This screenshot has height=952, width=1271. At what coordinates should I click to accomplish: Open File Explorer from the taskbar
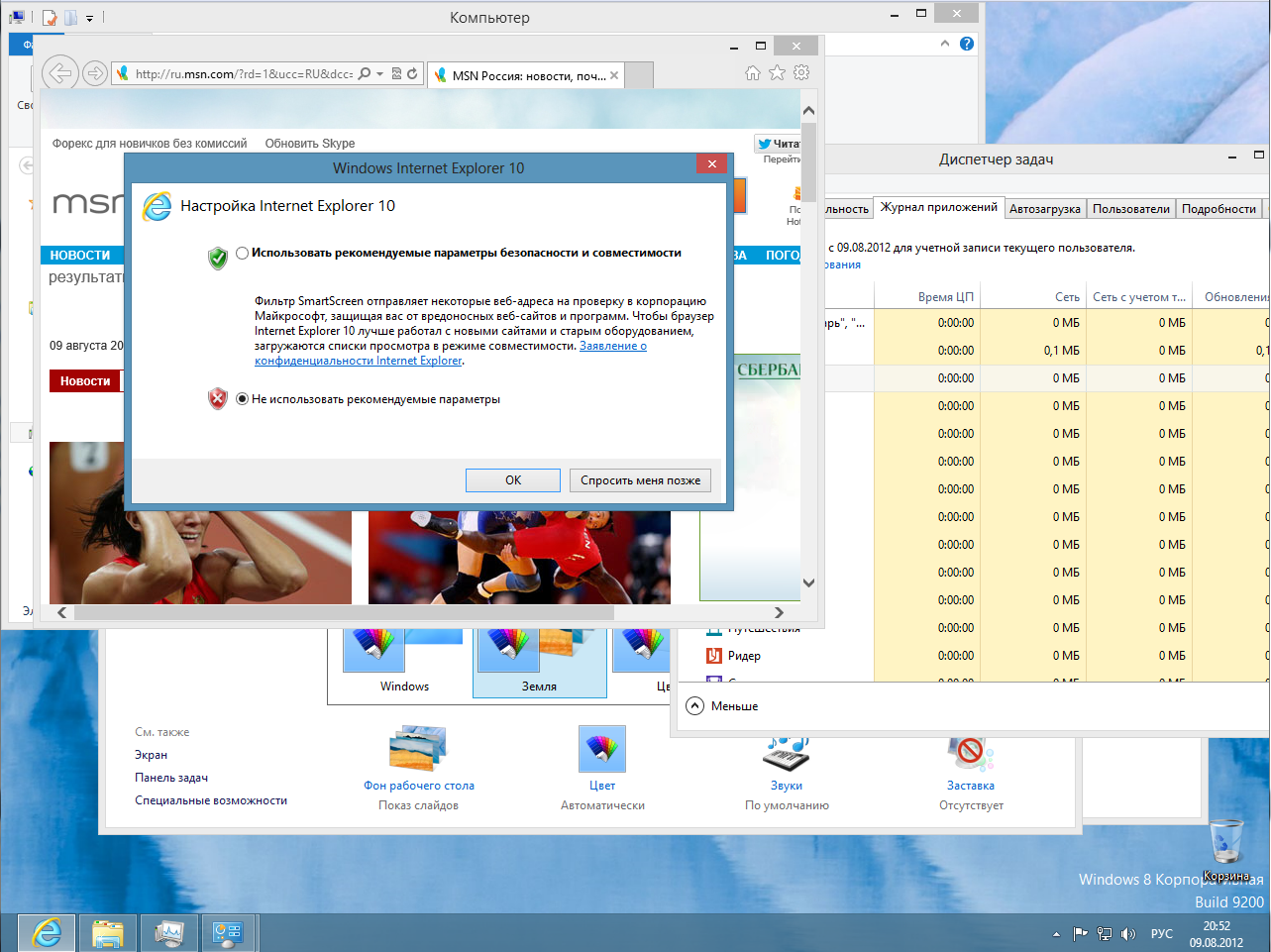point(107,932)
